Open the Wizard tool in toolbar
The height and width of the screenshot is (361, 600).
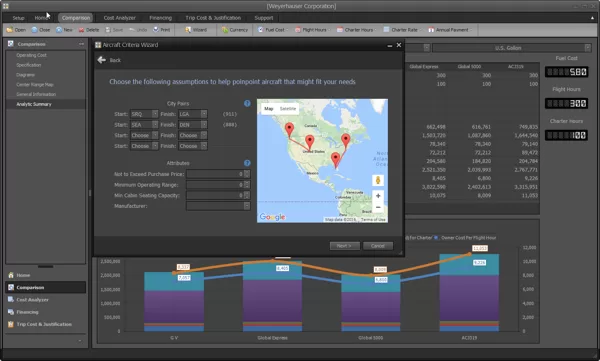click(196, 30)
